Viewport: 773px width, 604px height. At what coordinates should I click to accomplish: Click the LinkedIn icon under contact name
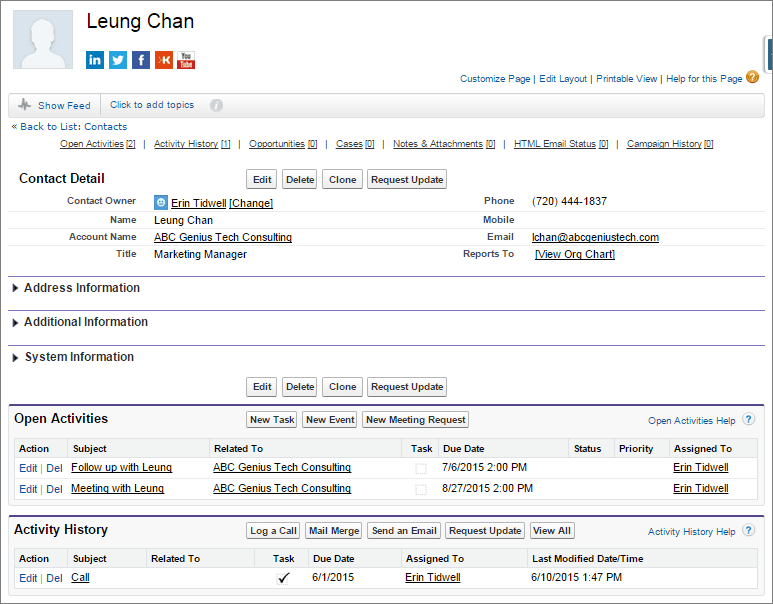tap(95, 60)
